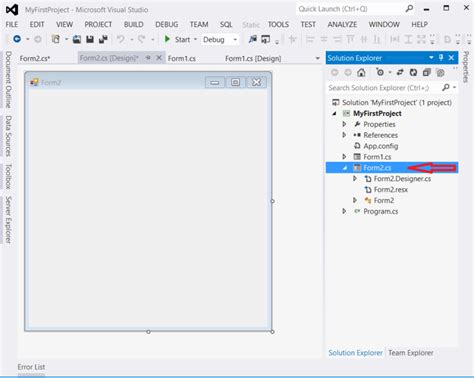The image size is (474, 378).
Task: Open the Data Sources side tab
Action: (8, 136)
